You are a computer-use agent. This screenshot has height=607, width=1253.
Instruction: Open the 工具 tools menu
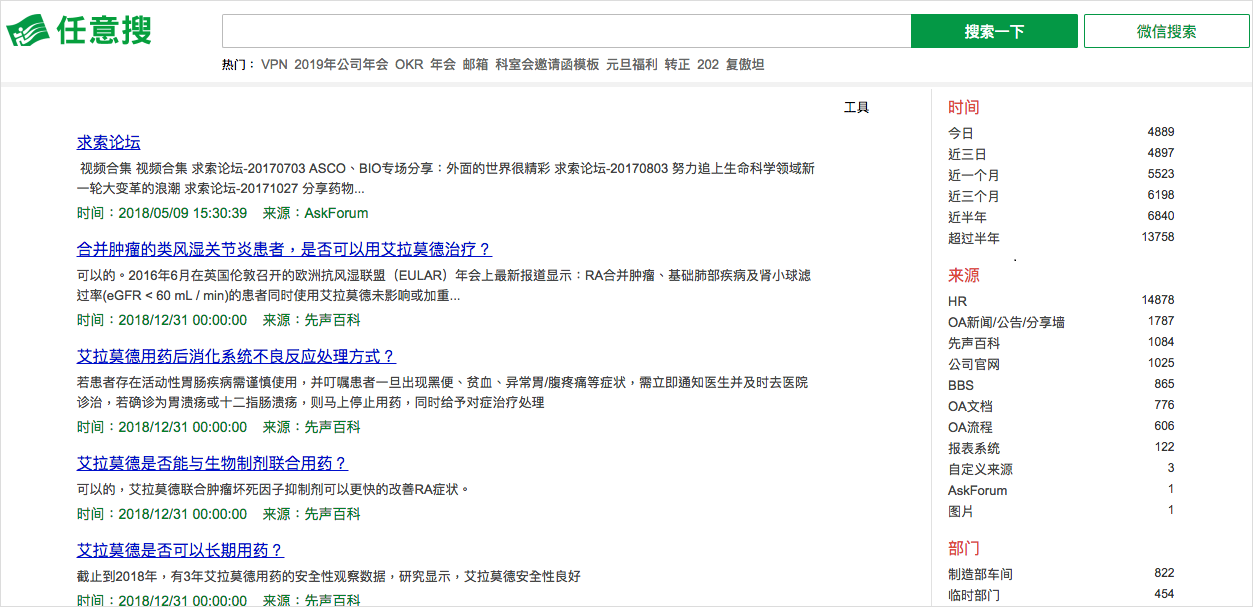pos(856,107)
